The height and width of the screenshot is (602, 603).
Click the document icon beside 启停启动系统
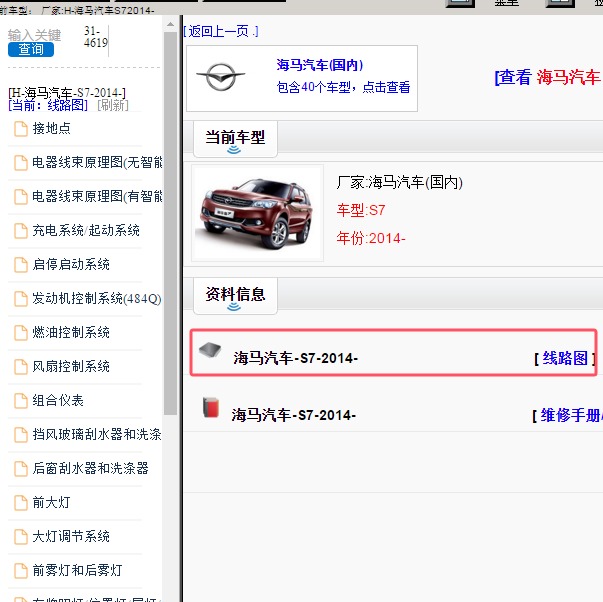(x=21, y=265)
